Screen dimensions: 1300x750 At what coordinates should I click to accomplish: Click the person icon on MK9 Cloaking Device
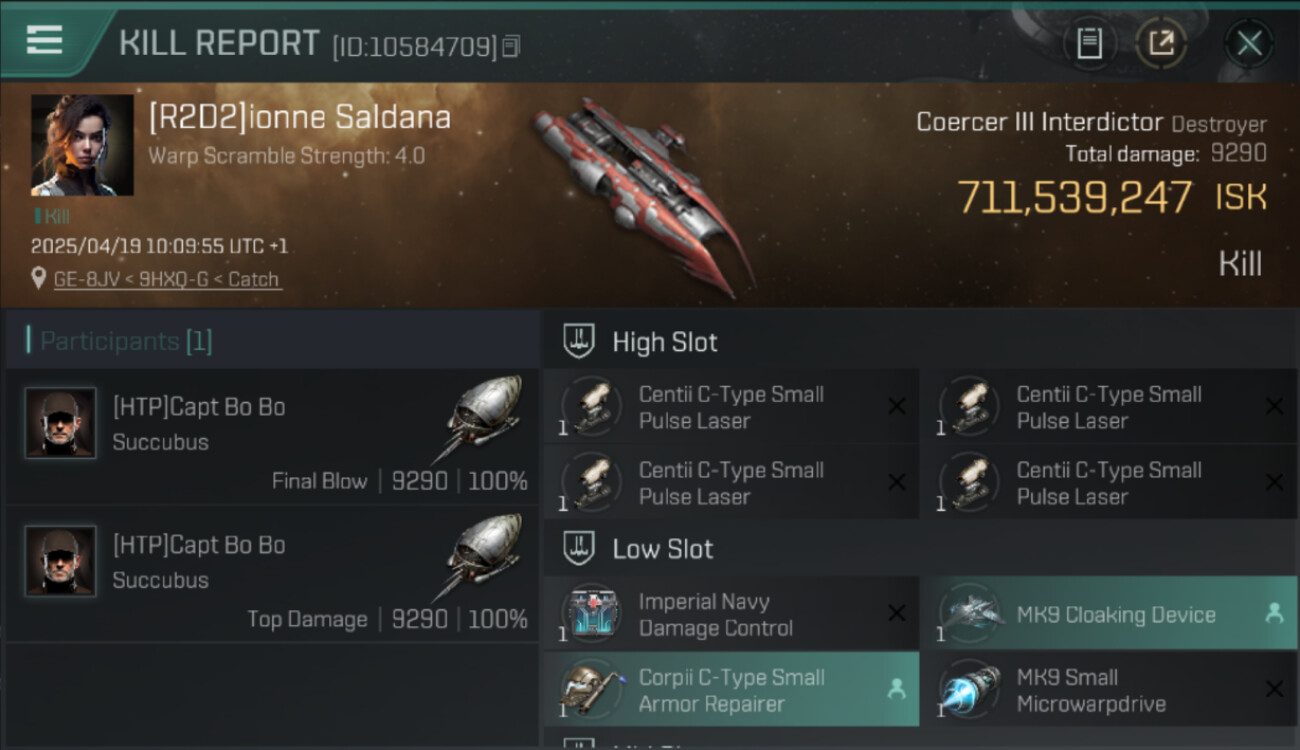1274,614
